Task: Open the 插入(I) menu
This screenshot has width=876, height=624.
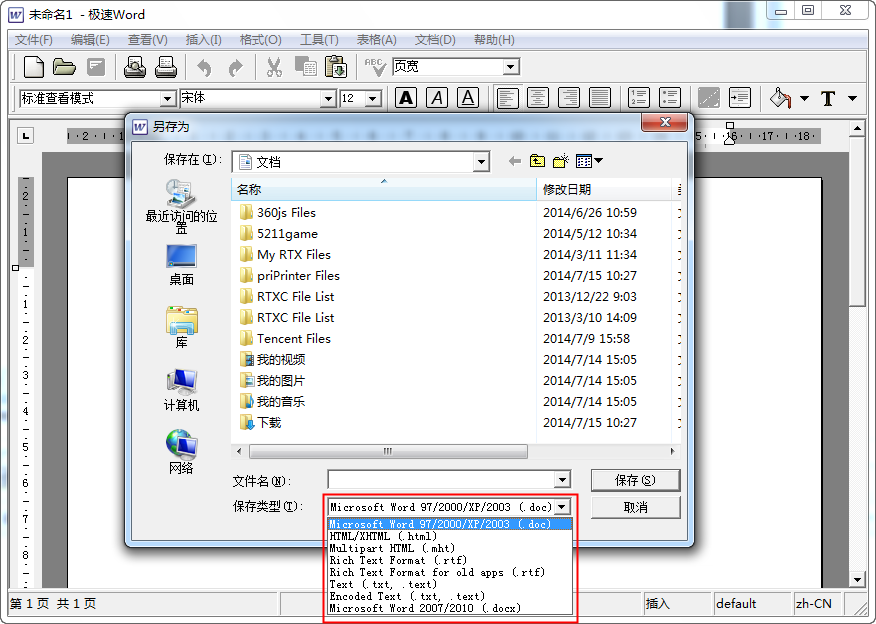Action: point(203,40)
